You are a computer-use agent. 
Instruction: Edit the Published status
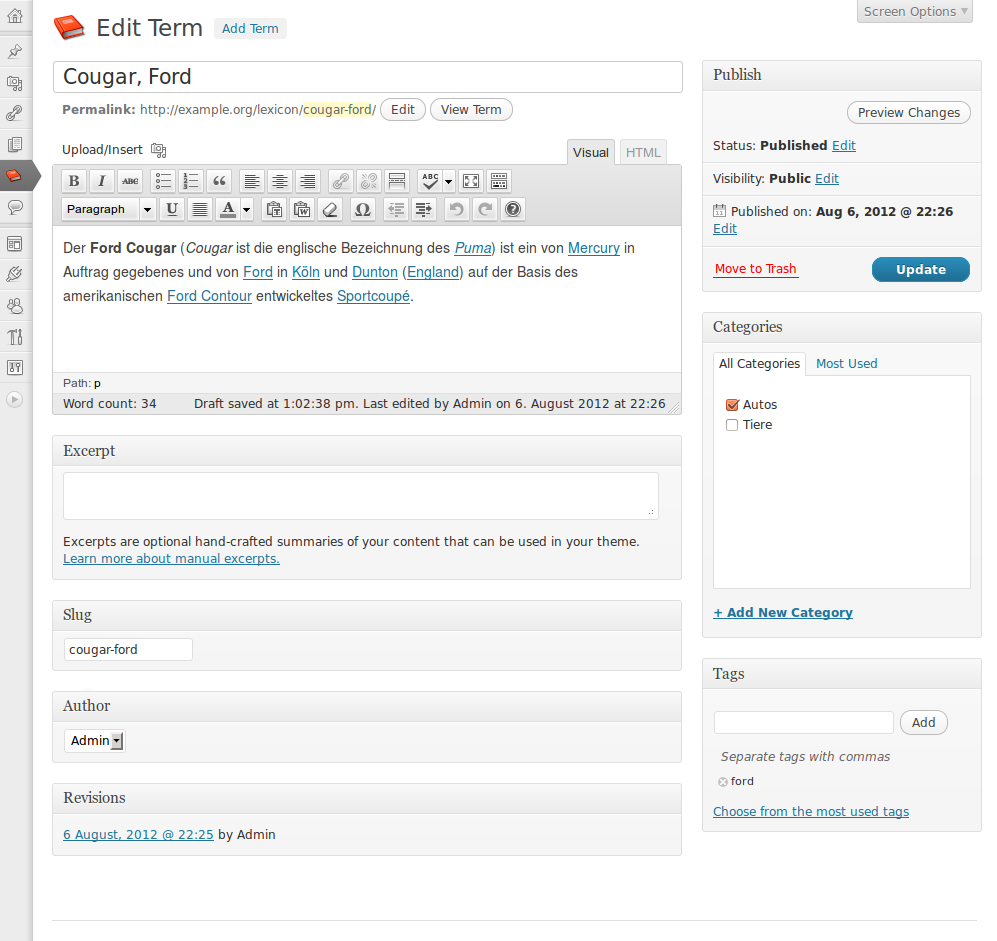coord(844,146)
